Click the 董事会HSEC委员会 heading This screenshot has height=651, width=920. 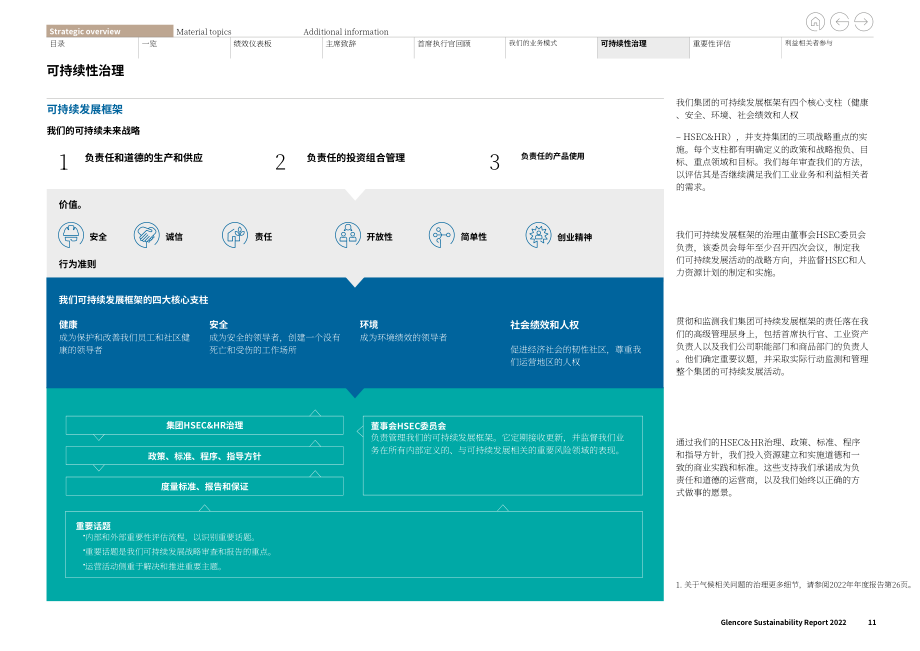click(x=408, y=426)
